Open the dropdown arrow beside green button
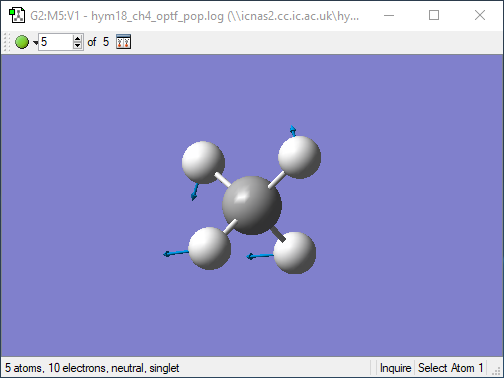 point(35,43)
